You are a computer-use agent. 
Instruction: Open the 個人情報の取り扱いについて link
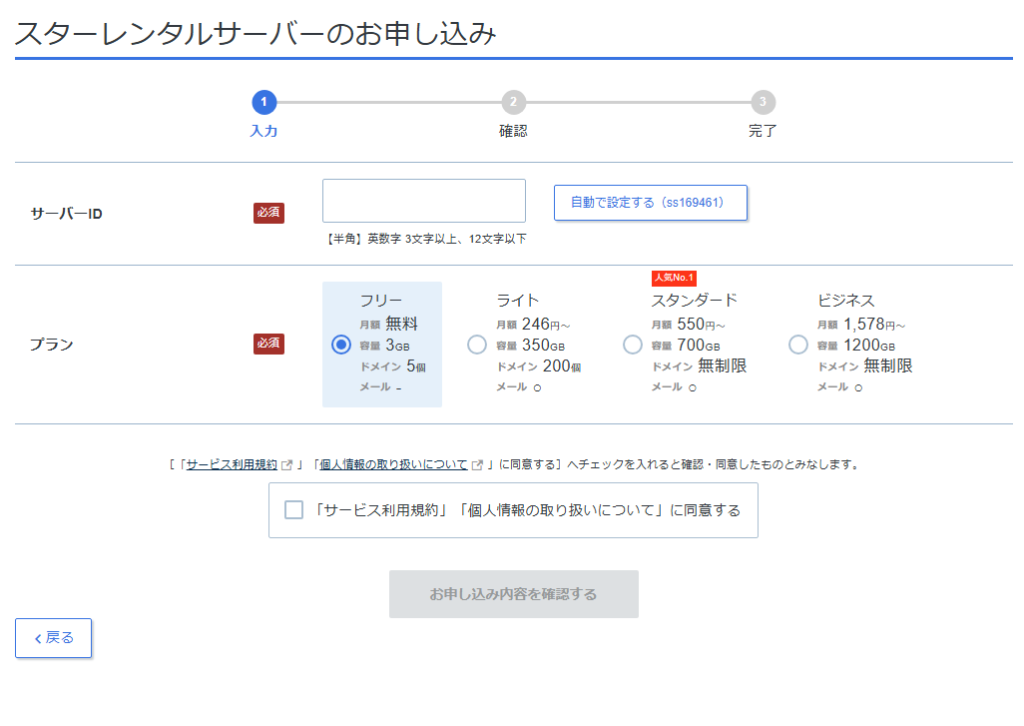pyautogui.click(x=393, y=465)
